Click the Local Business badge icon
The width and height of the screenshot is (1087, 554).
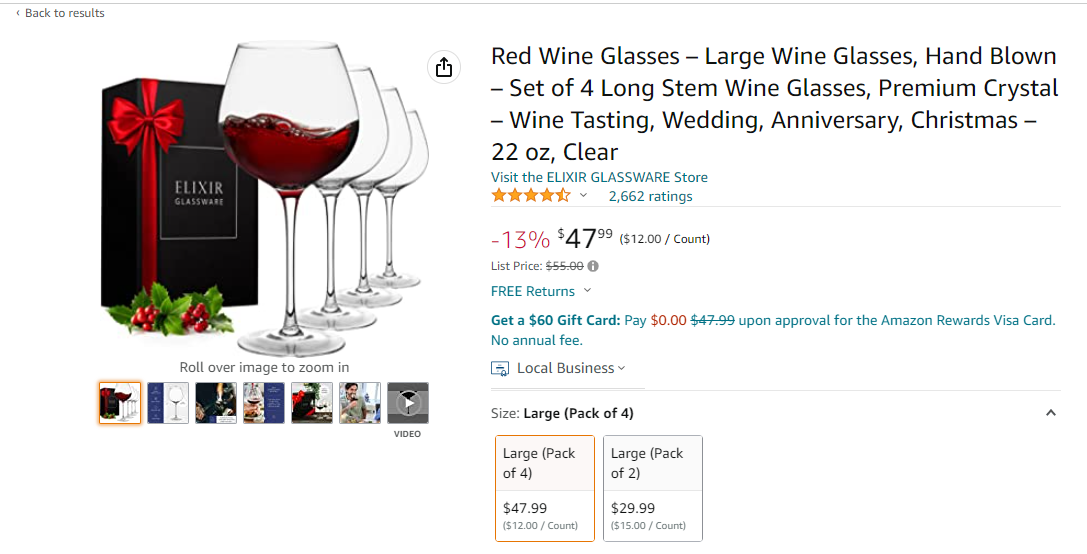click(500, 368)
